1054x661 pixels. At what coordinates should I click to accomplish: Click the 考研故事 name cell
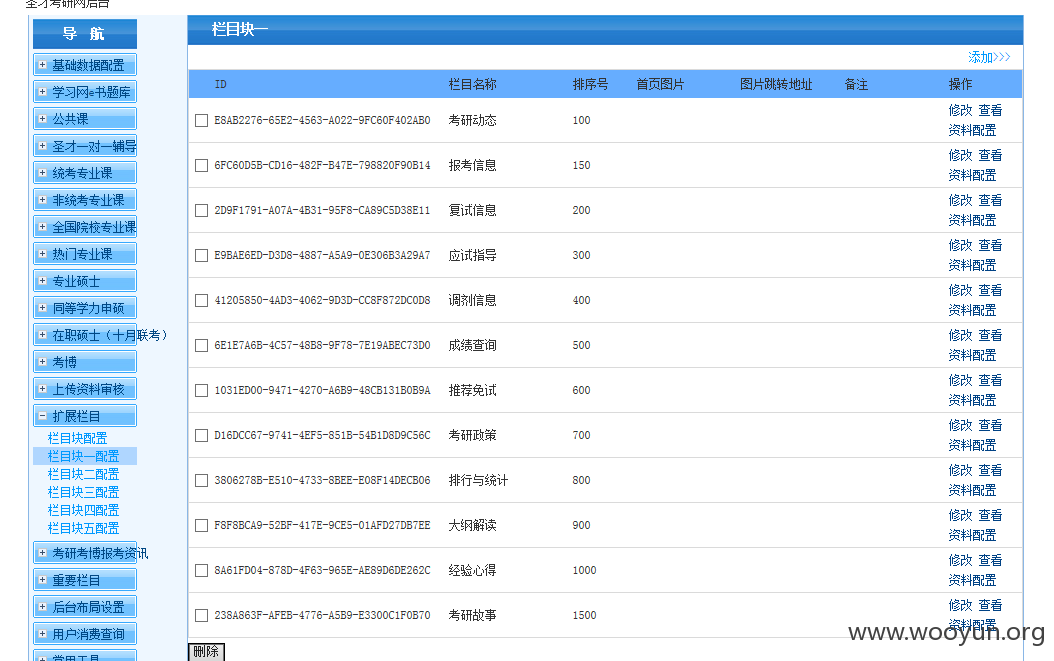tap(473, 615)
